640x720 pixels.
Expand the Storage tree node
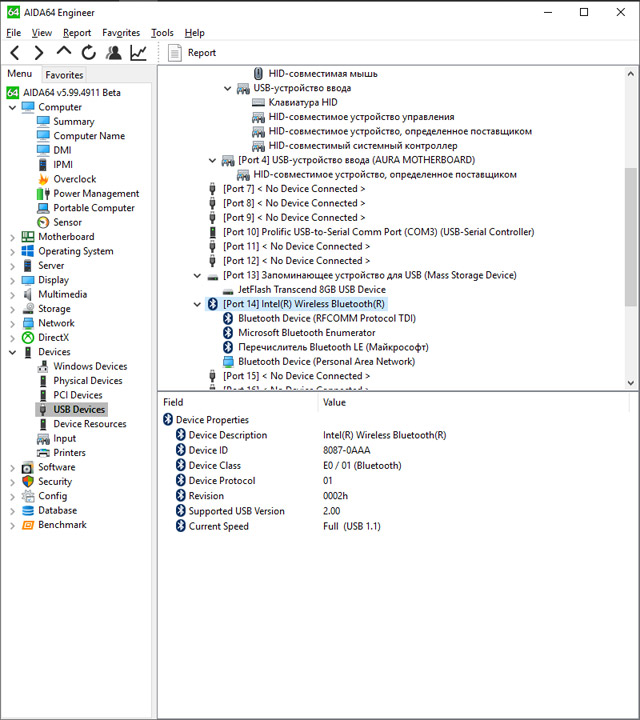click(x=12, y=309)
